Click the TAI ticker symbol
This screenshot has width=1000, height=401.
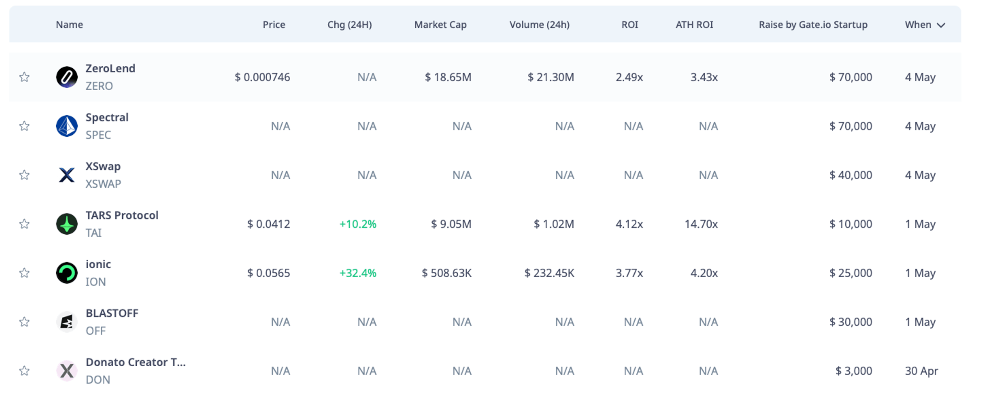click(93, 233)
